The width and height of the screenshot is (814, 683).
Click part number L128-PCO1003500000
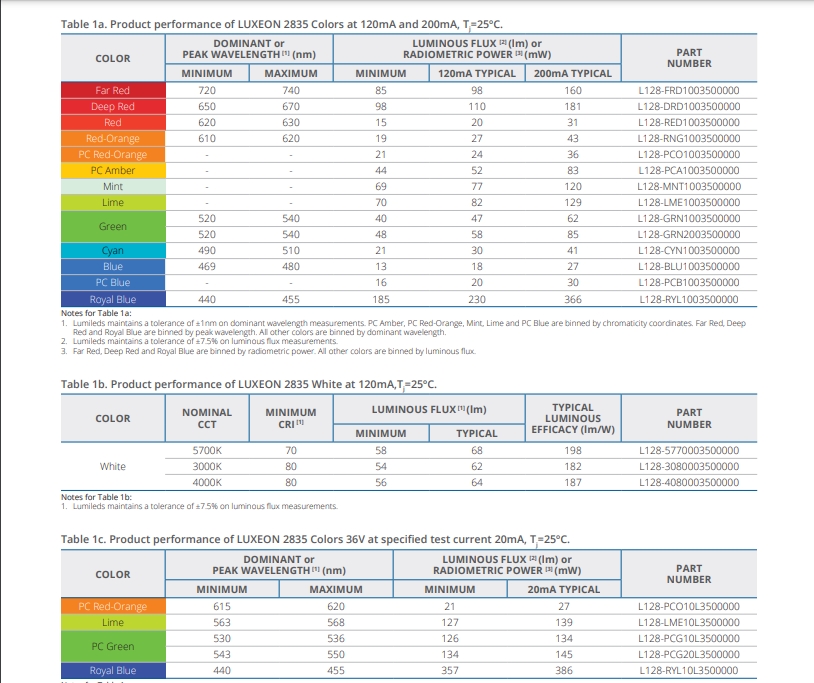[689, 155]
